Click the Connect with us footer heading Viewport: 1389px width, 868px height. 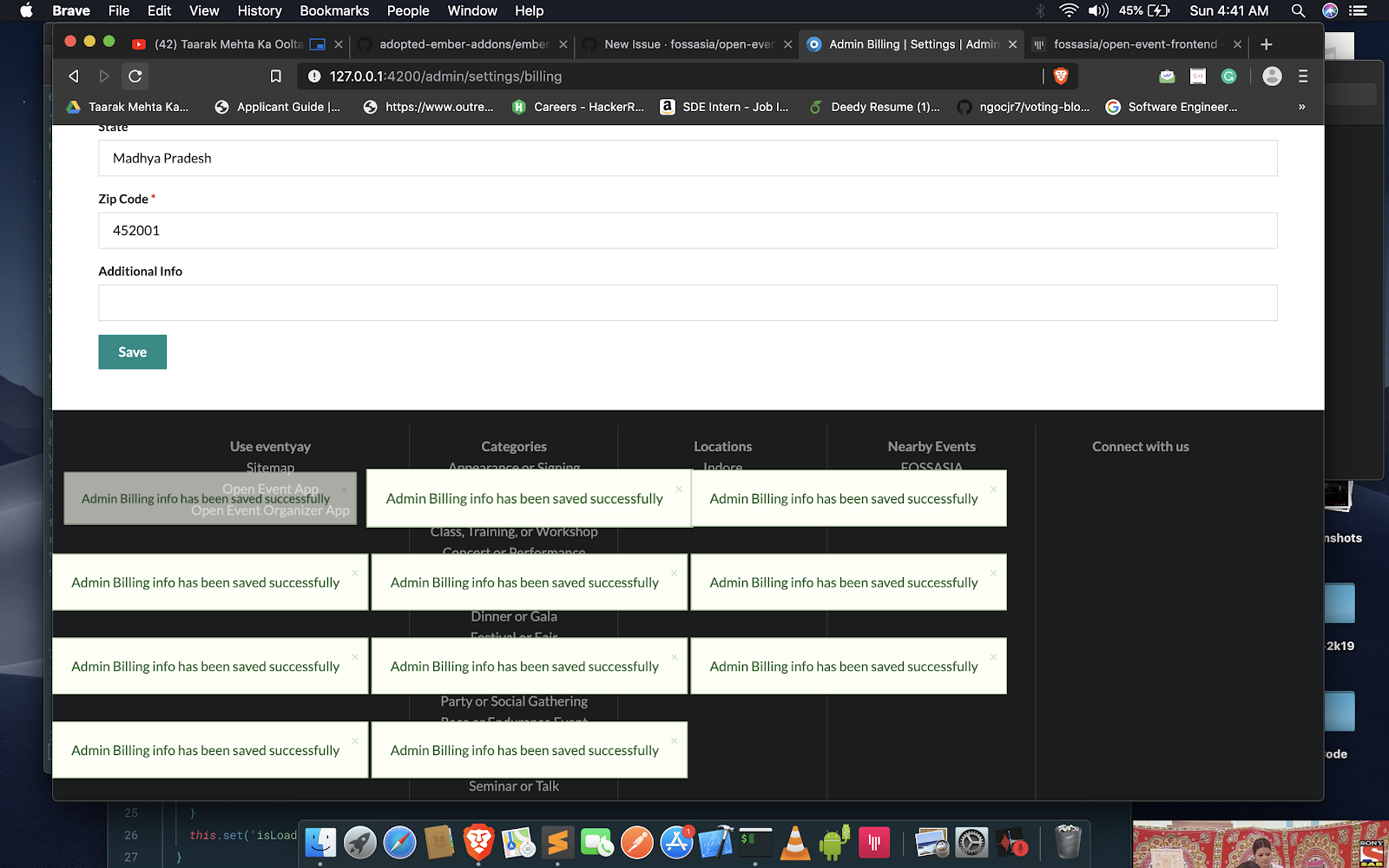[x=1141, y=446]
